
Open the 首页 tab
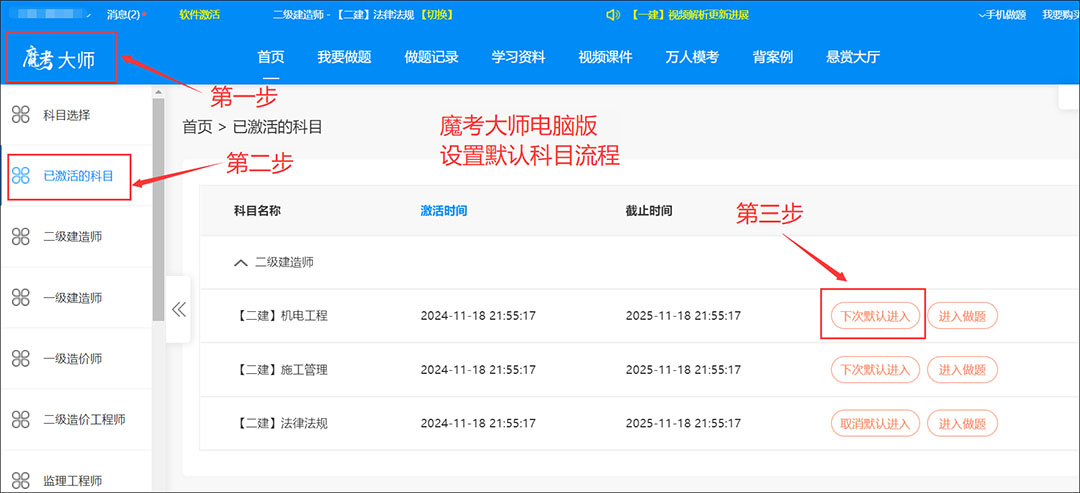pos(271,57)
